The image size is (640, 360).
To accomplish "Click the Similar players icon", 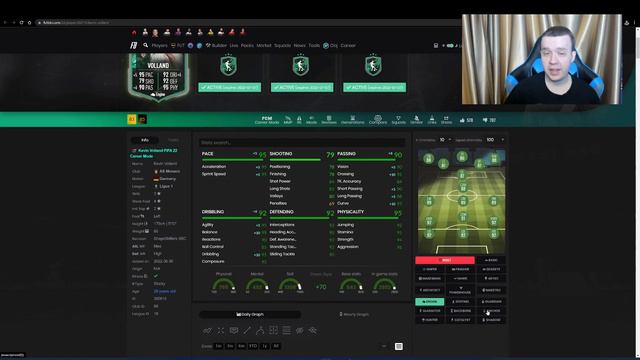I will 416,120.
